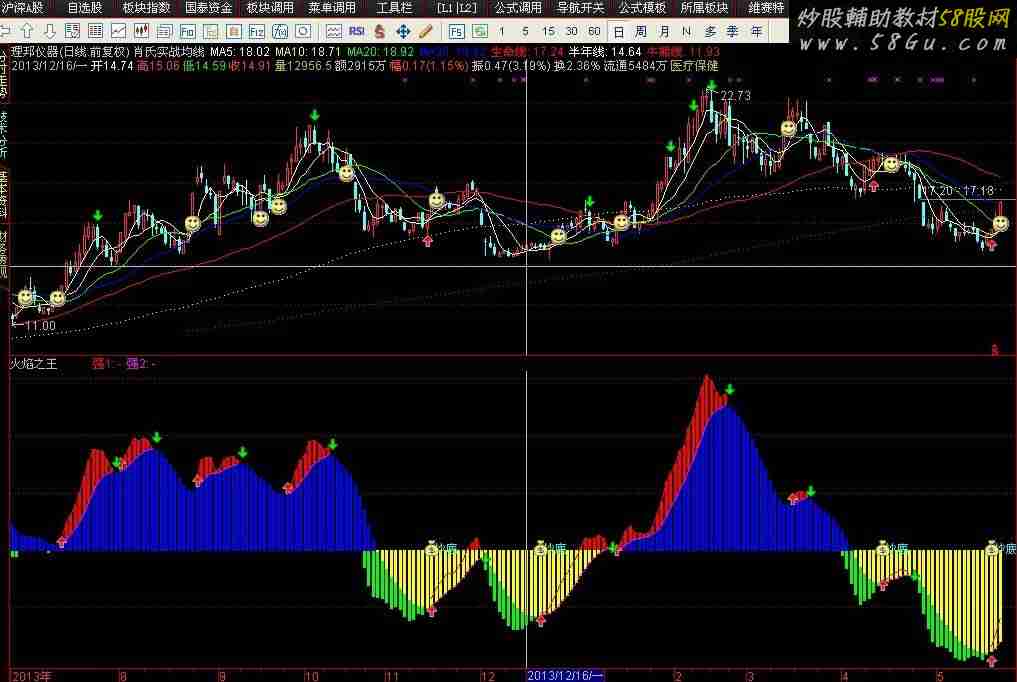Click the blue four-way move arrows icon
The width and height of the screenshot is (1017, 682).
tap(403, 30)
